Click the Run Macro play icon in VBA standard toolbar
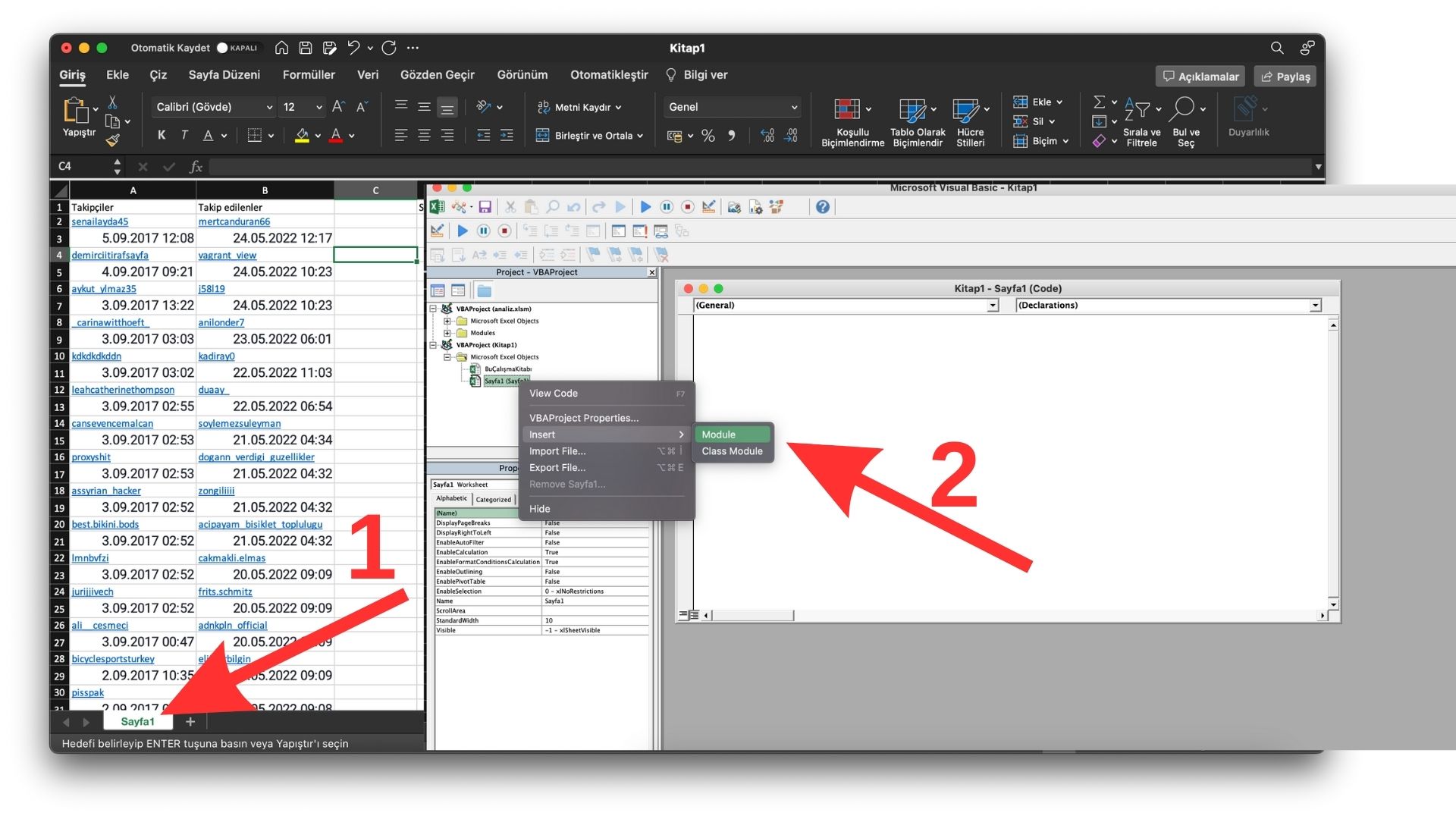 [645, 207]
